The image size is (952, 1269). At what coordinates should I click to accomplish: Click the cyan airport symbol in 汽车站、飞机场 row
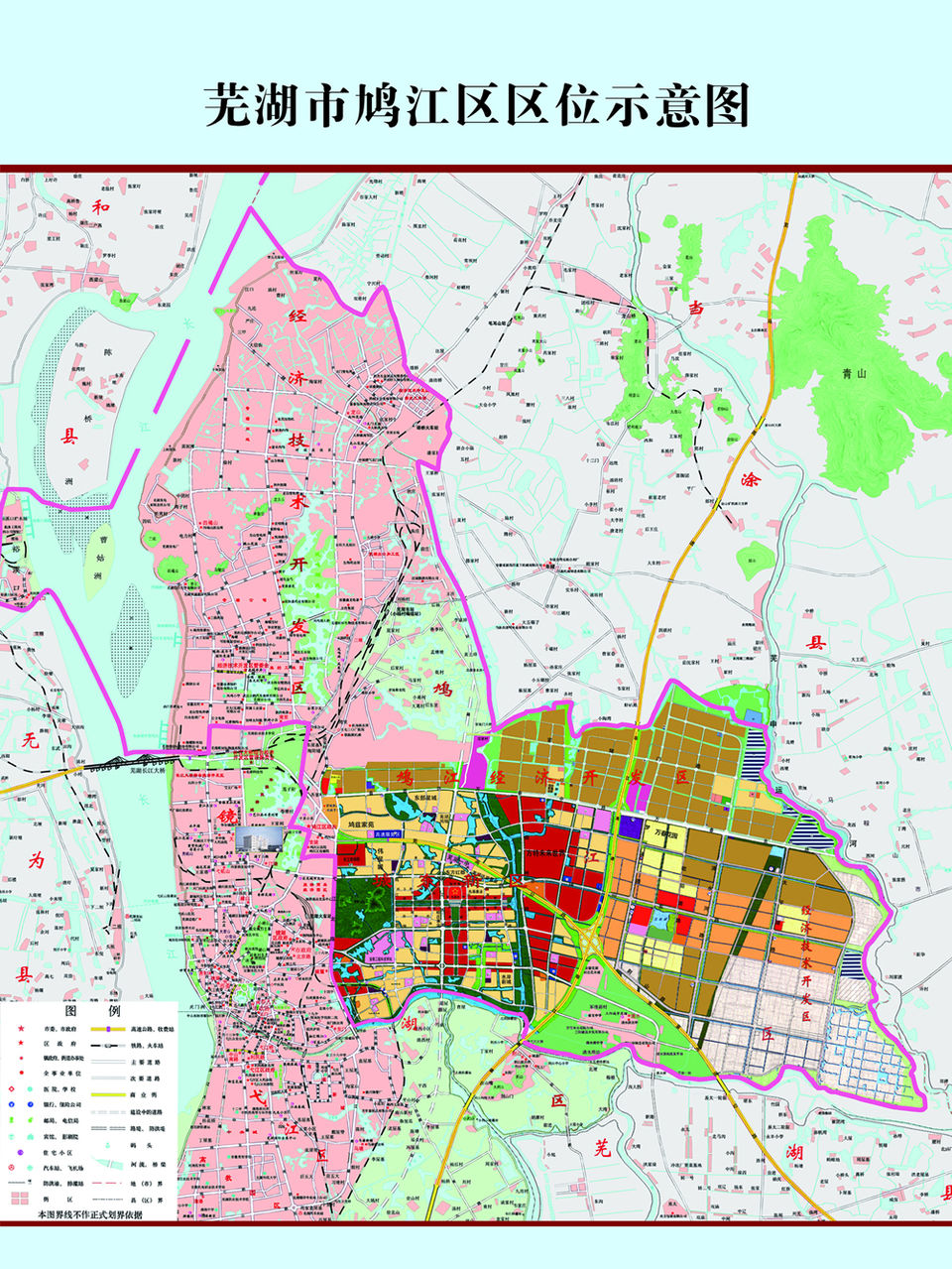click(28, 1168)
